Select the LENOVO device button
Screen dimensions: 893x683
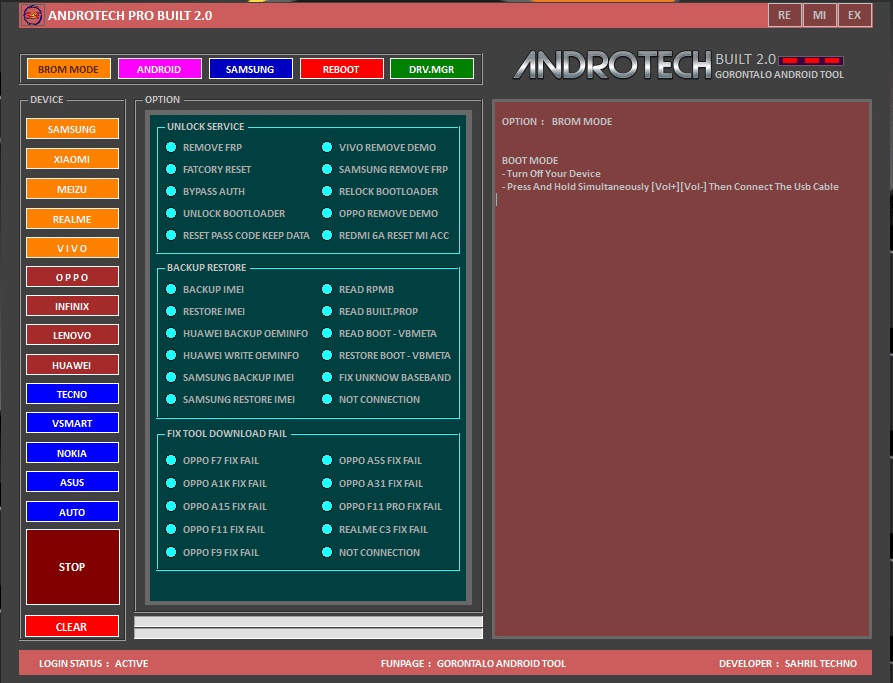72,335
